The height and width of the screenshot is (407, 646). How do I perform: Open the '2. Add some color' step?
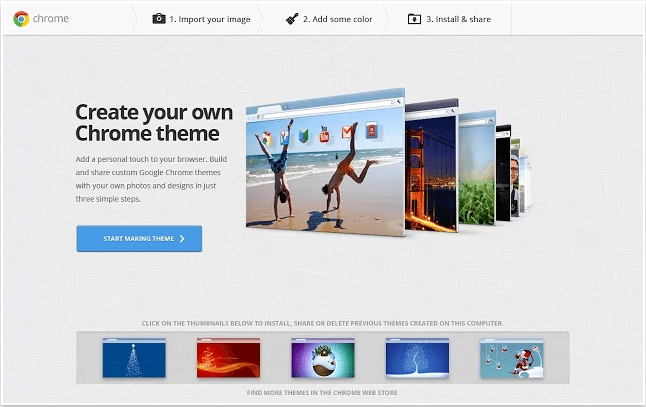tap(329, 19)
